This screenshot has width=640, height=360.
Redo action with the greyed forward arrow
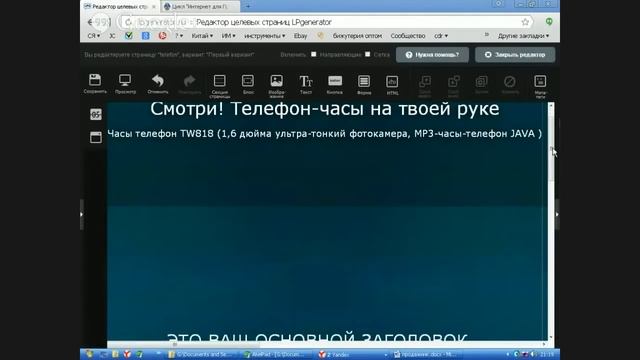189,84
